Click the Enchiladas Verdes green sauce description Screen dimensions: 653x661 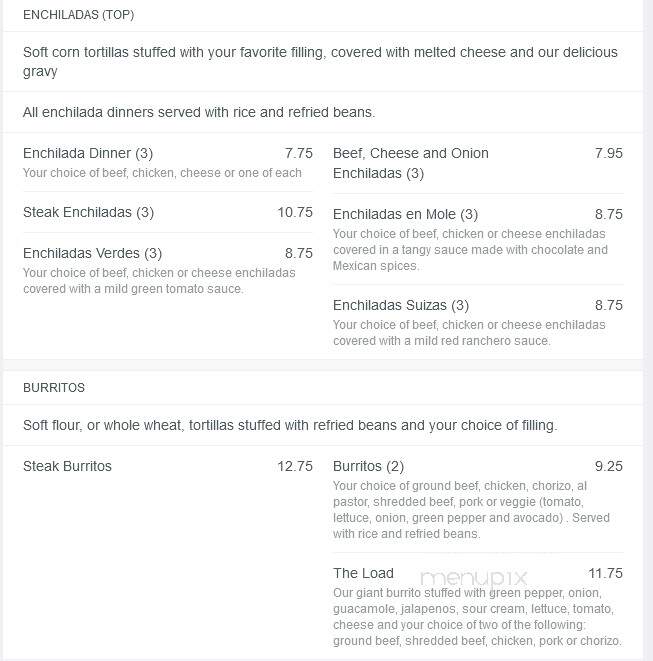pyautogui.click(x=159, y=281)
